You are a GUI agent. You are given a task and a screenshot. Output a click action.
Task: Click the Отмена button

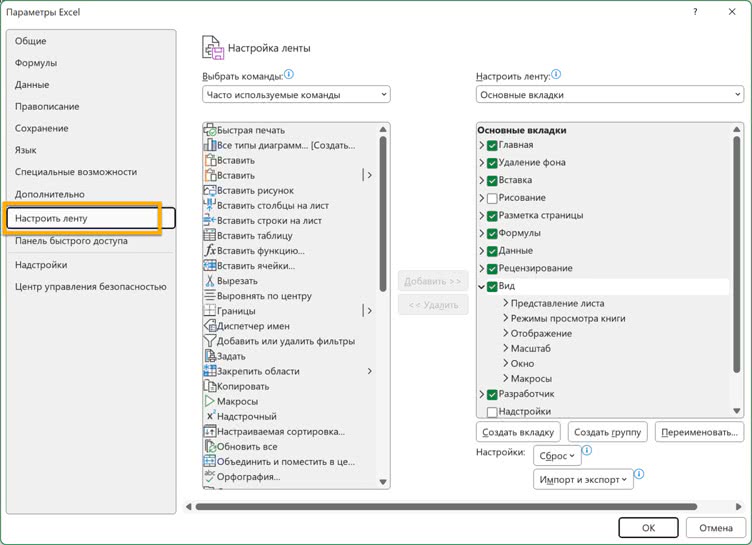pyautogui.click(x=716, y=528)
